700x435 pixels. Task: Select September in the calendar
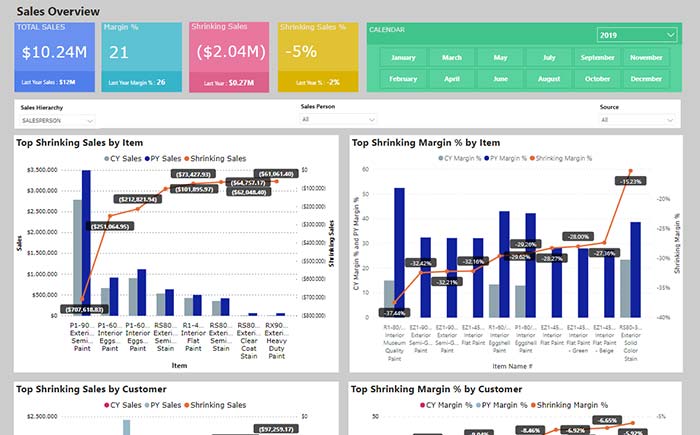pyautogui.click(x=598, y=58)
